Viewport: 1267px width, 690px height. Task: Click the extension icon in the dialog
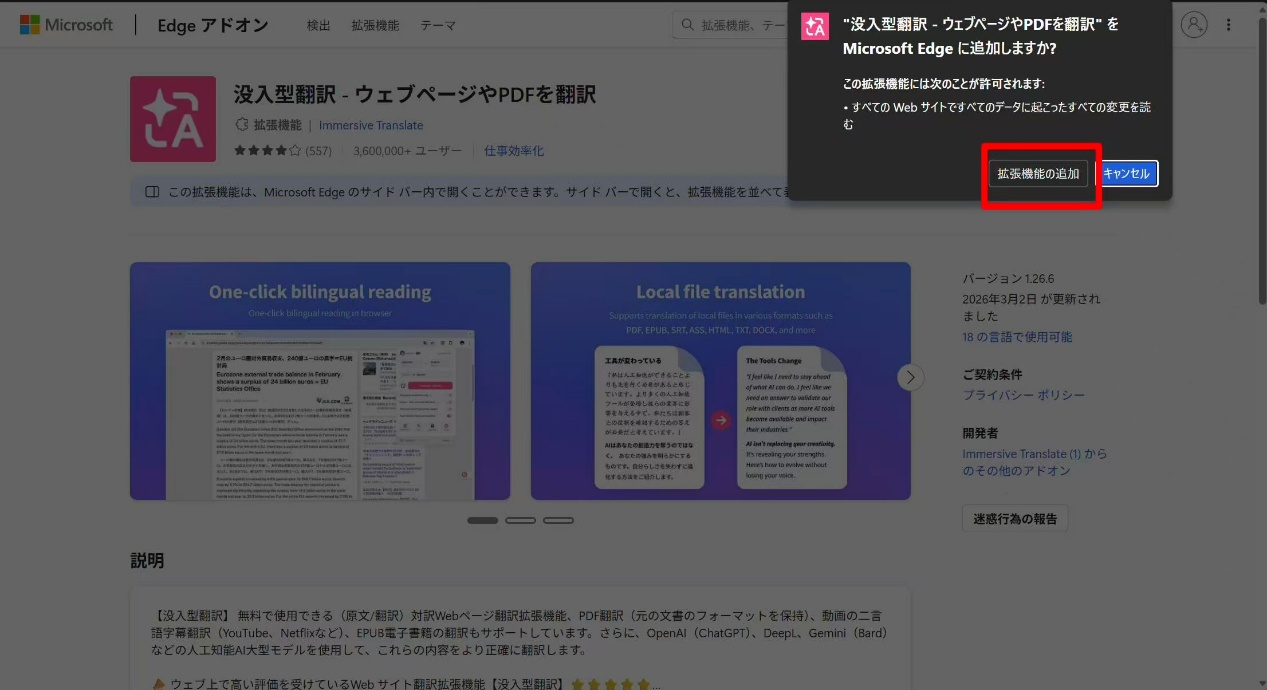pos(815,28)
